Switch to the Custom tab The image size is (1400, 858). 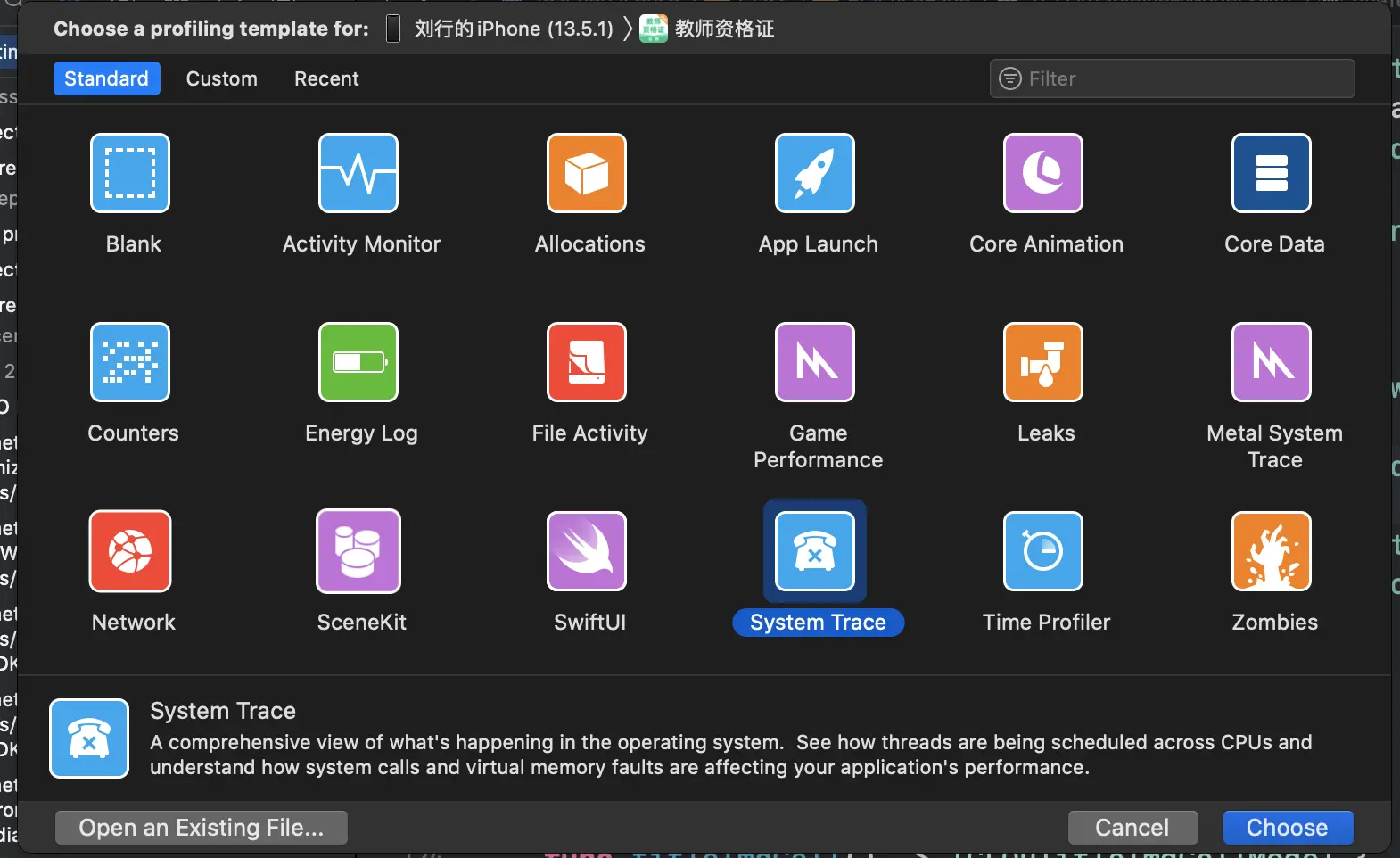[222, 78]
